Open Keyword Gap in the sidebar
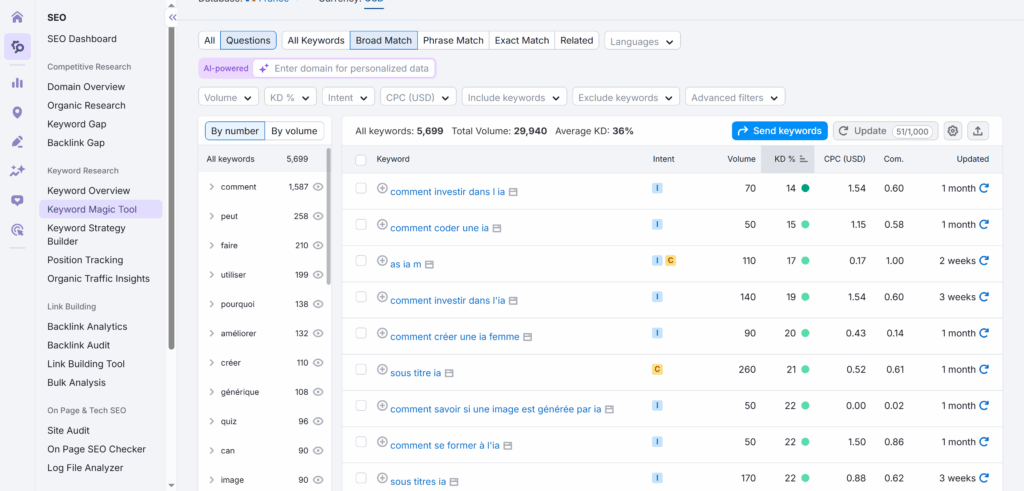 pyautogui.click(x=76, y=124)
